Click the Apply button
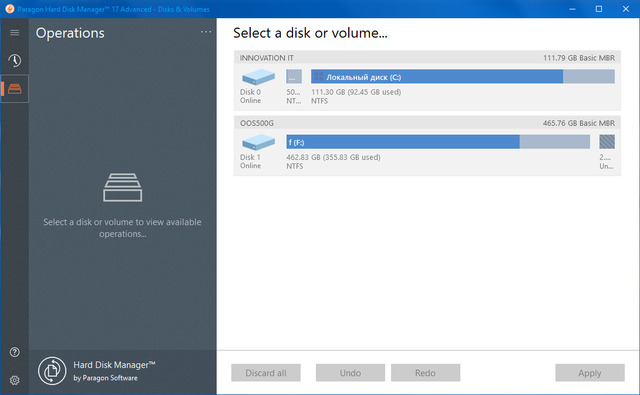This screenshot has height=395, width=640. point(590,373)
